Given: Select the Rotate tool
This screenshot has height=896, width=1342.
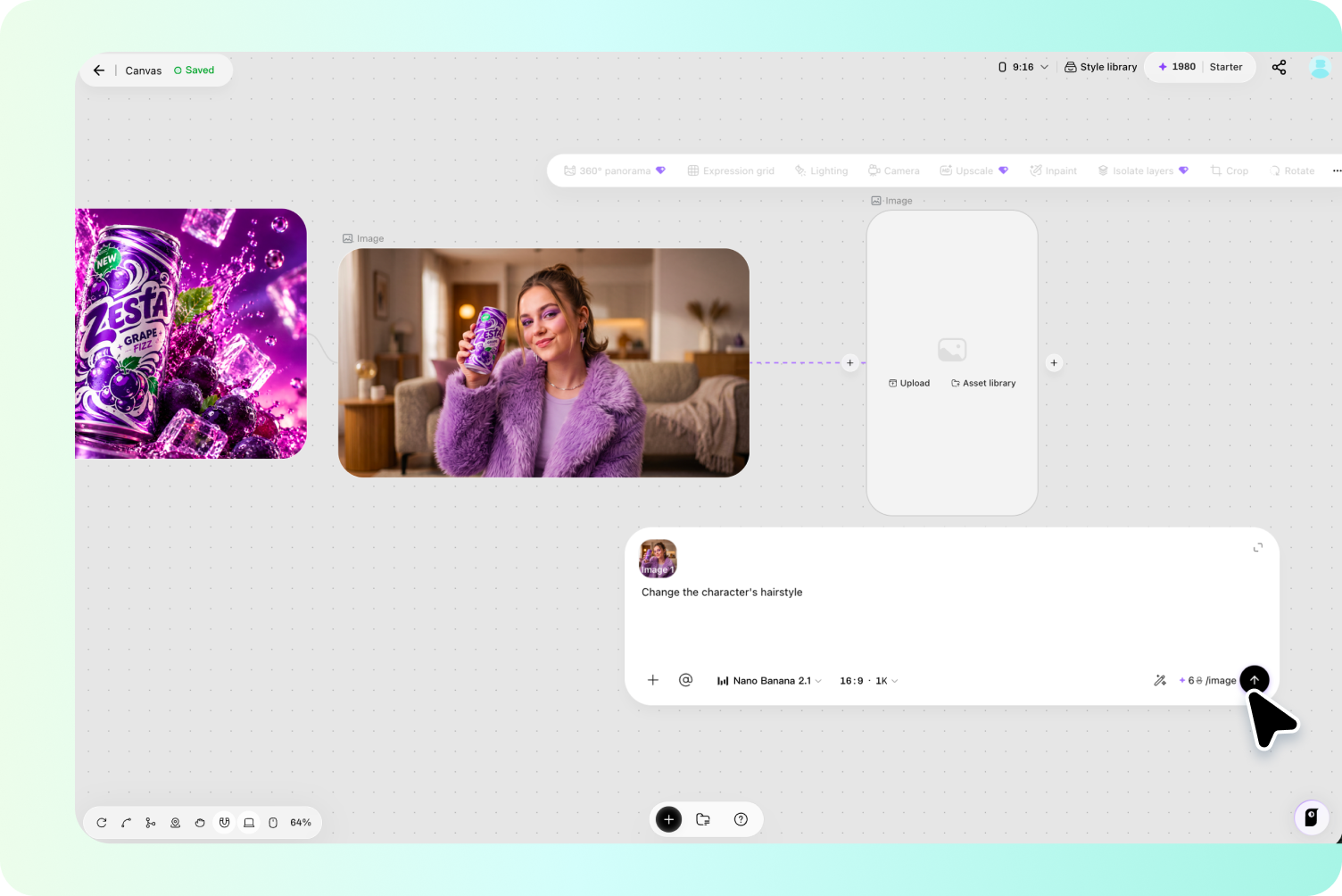Looking at the screenshot, I should [x=1292, y=170].
